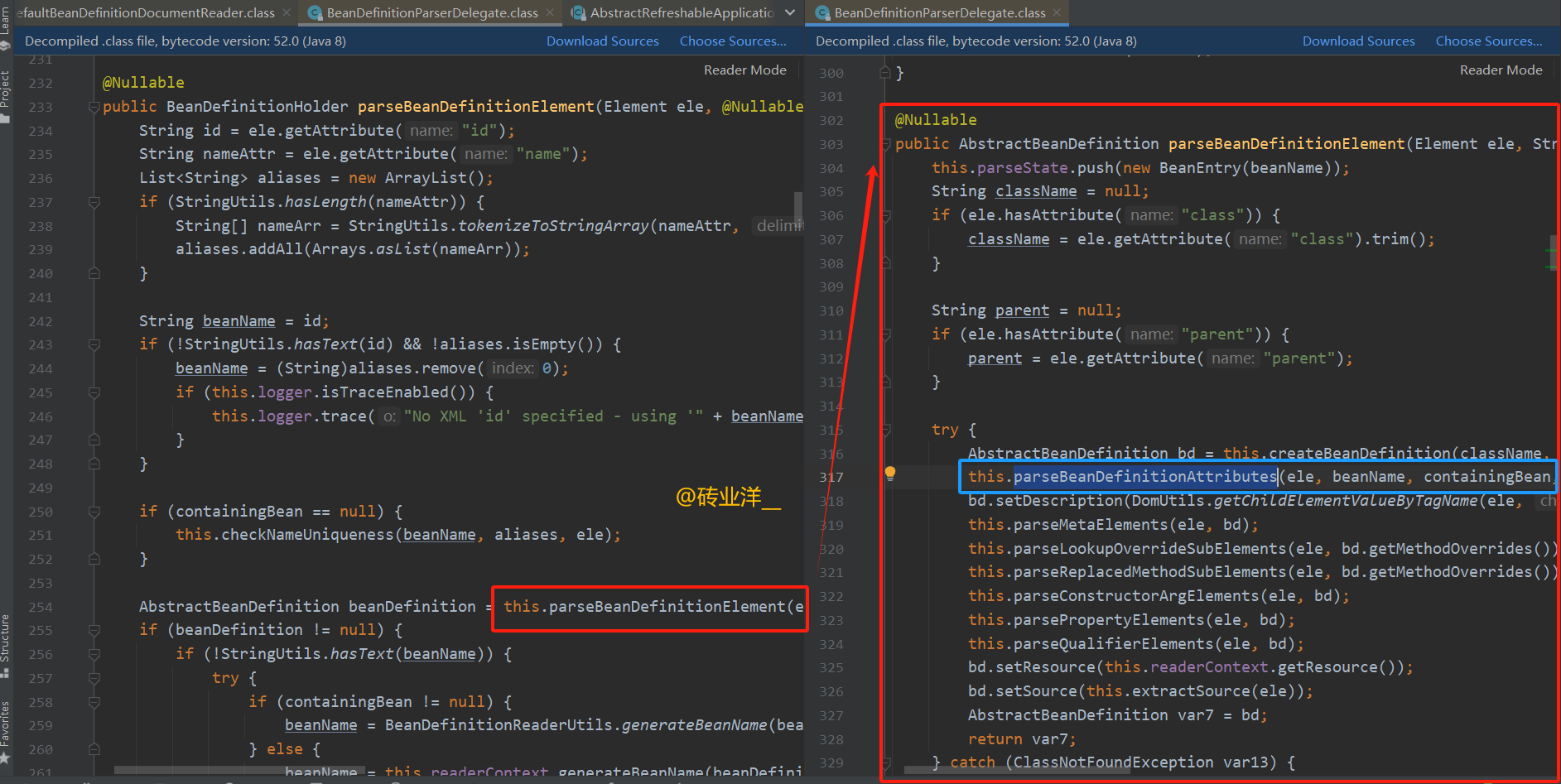The height and width of the screenshot is (784, 1561).
Task: Click line number 233 in left gutter
Action: 41,108
